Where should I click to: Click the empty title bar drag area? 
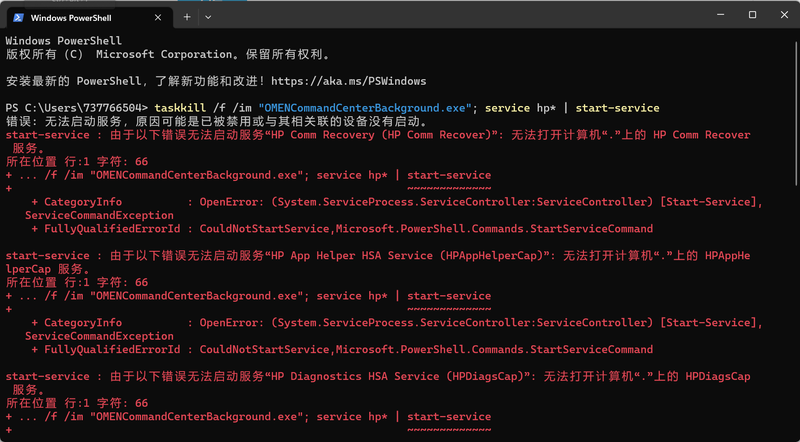tap(450, 15)
